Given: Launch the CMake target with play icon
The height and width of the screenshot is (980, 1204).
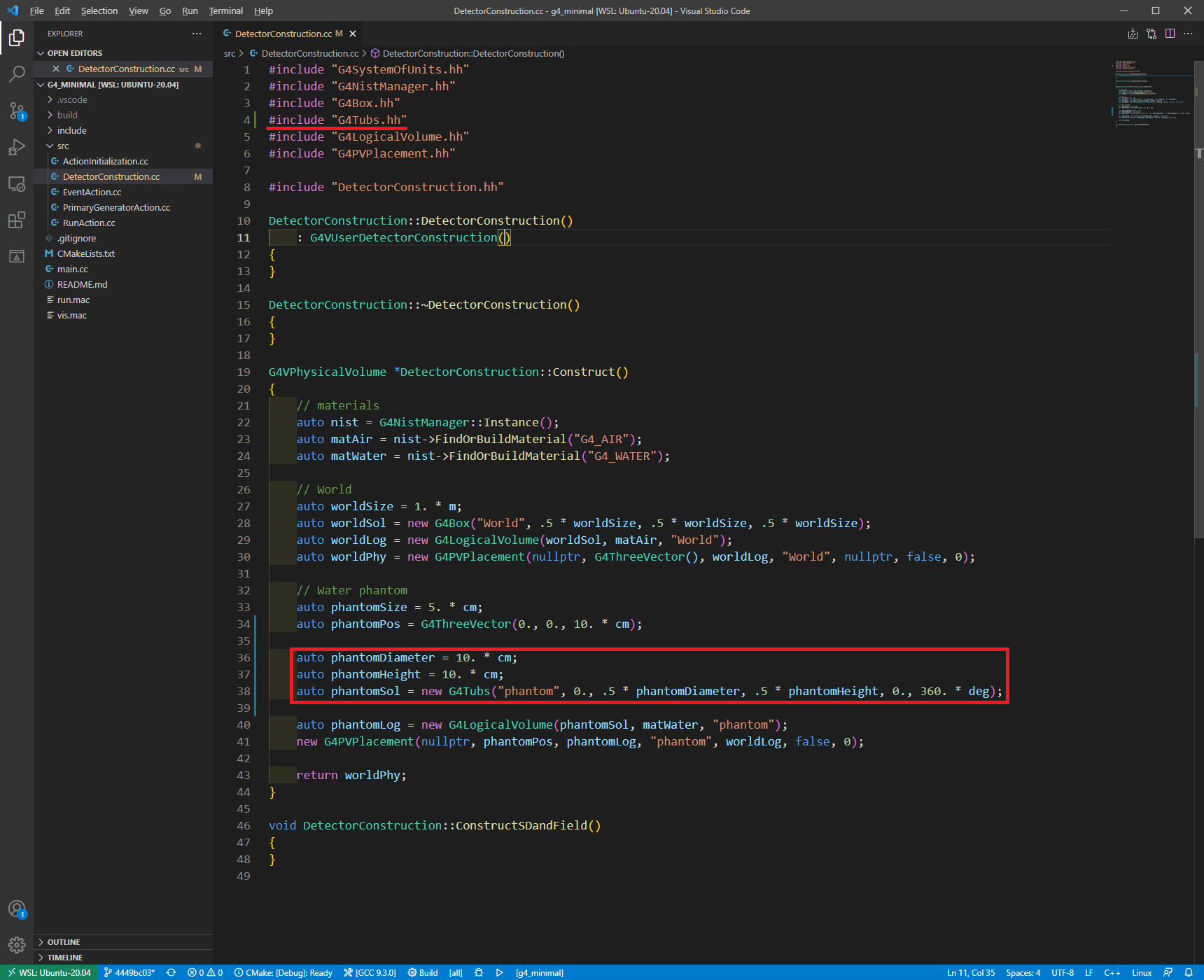Looking at the screenshot, I should [x=499, y=972].
